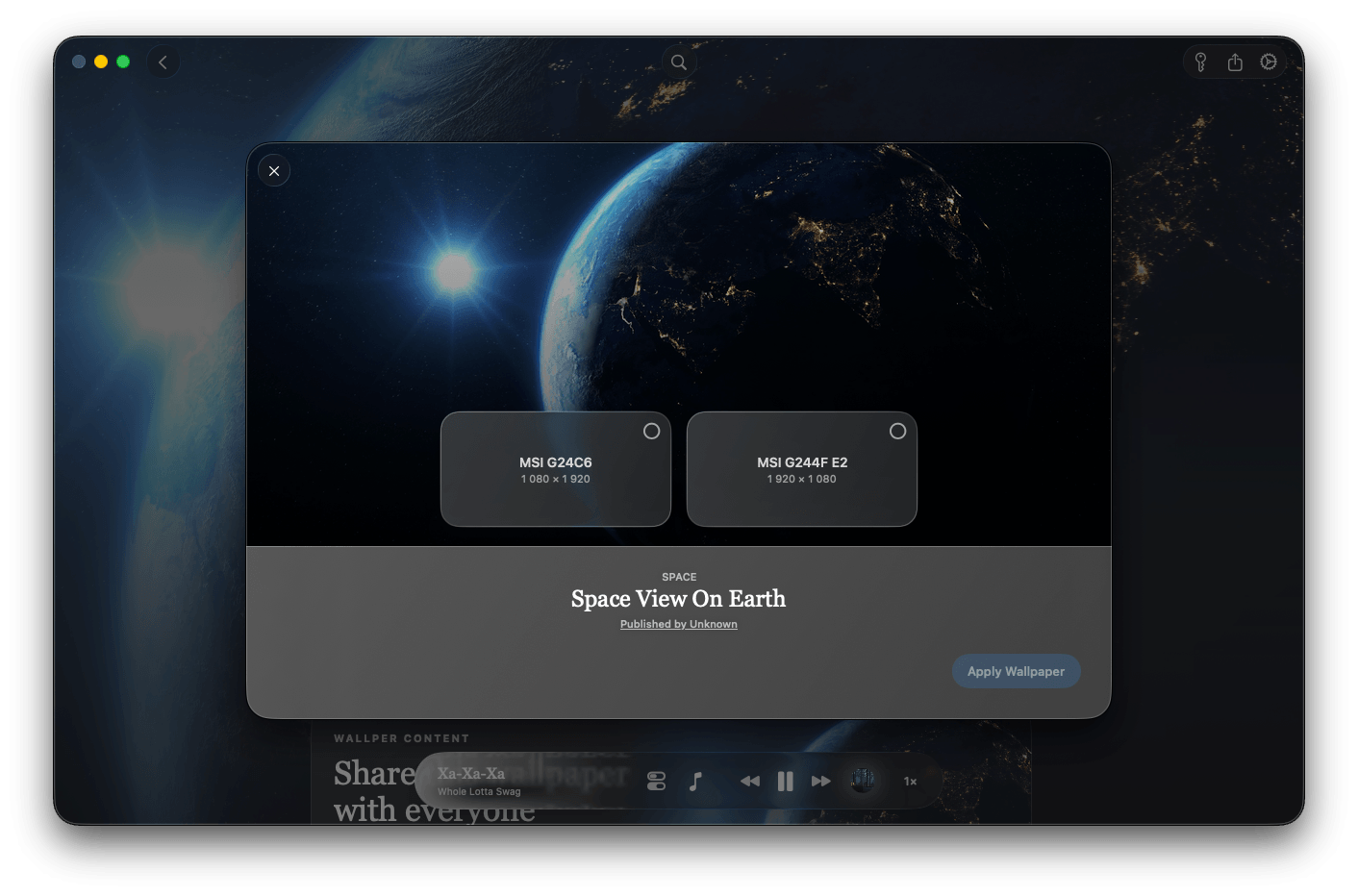Click the Whole Lotta Swag subtitle
Screen dimensions: 1358x896
click(x=479, y=792)
